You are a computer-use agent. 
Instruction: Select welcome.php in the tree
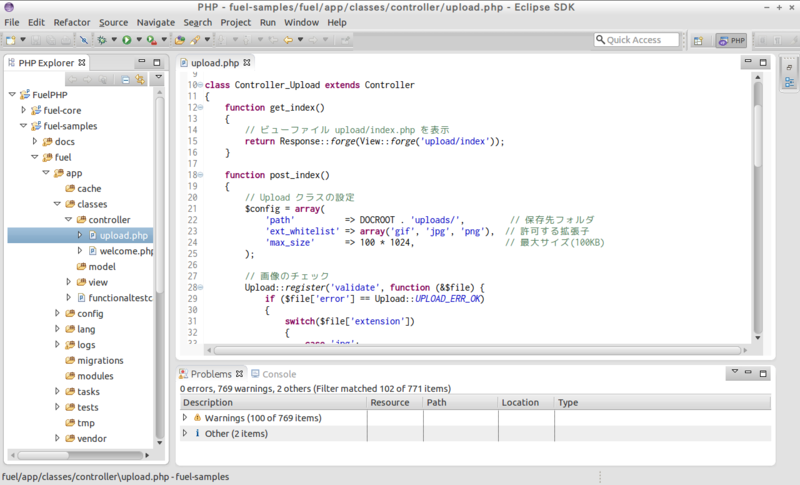126,251
